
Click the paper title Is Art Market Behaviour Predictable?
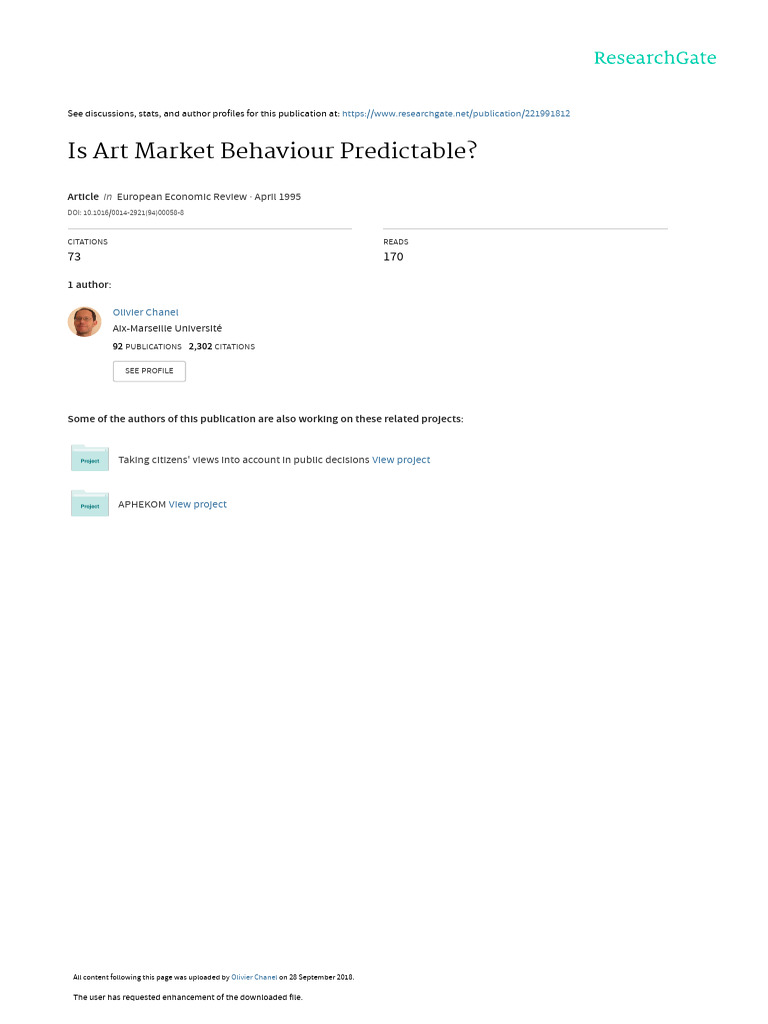[x=272, y=152]
